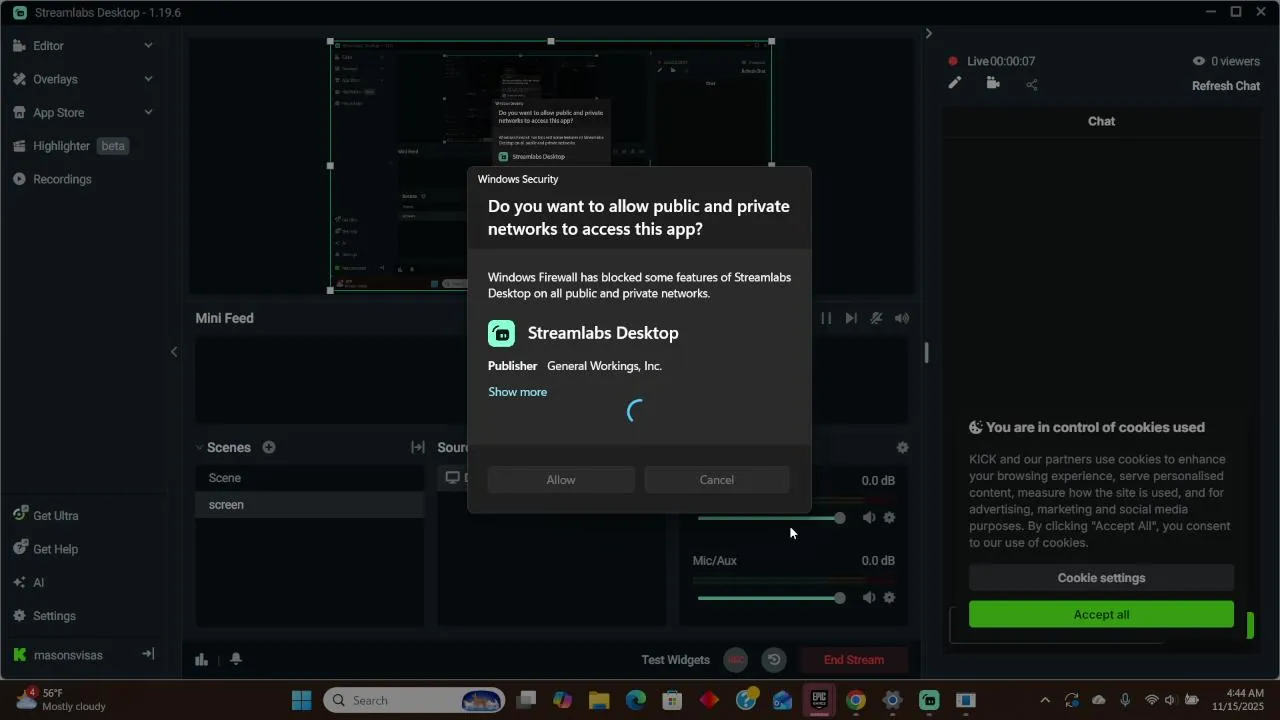The width and height of the screenshot is (1280, 720).
Task: Collapse the Scenes section chevron
Action: (x=199, y=448)
